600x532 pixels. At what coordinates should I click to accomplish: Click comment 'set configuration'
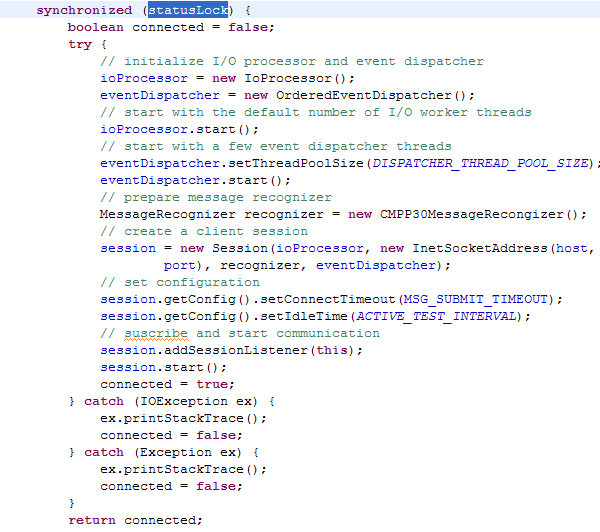pos(180,282)
